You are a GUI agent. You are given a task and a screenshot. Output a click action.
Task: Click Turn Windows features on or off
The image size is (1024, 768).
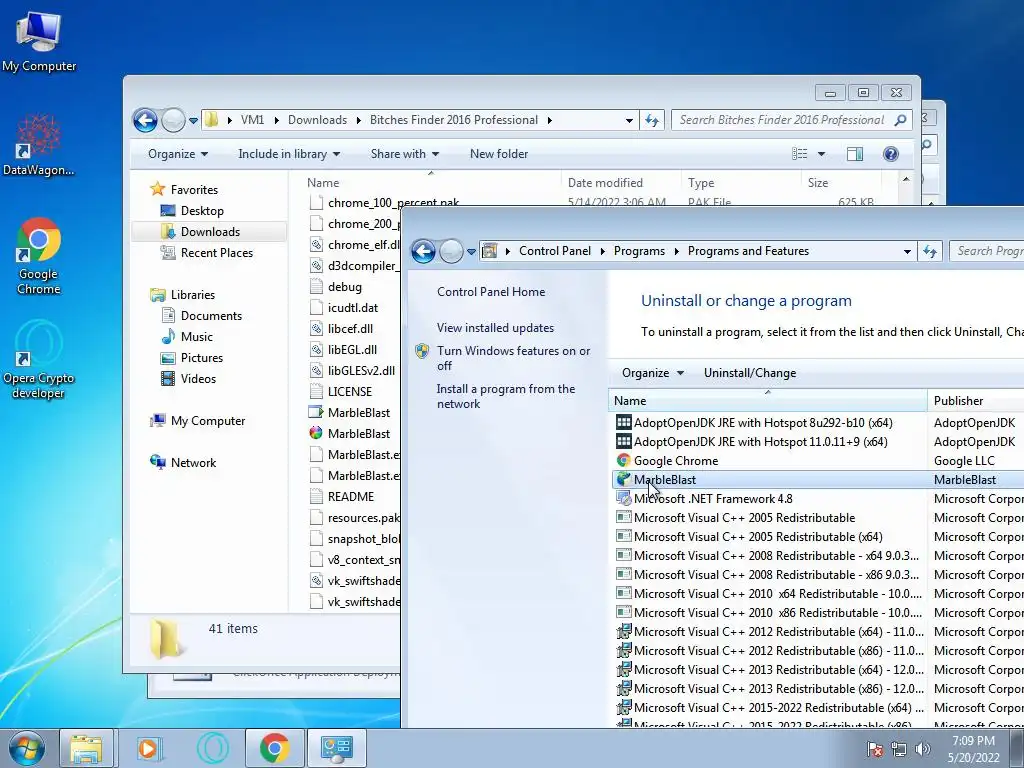513,358
